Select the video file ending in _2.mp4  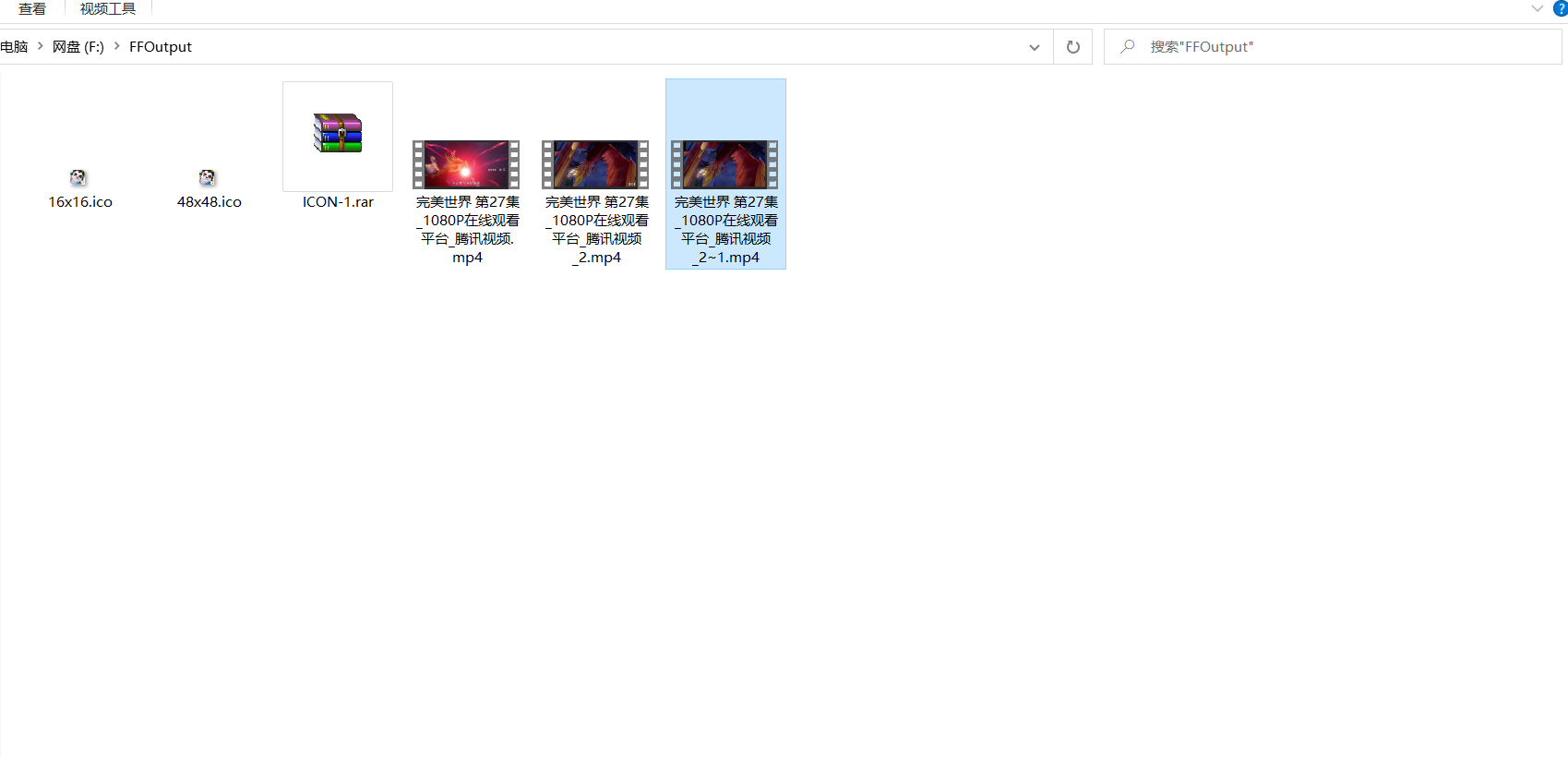click(595, 164)
